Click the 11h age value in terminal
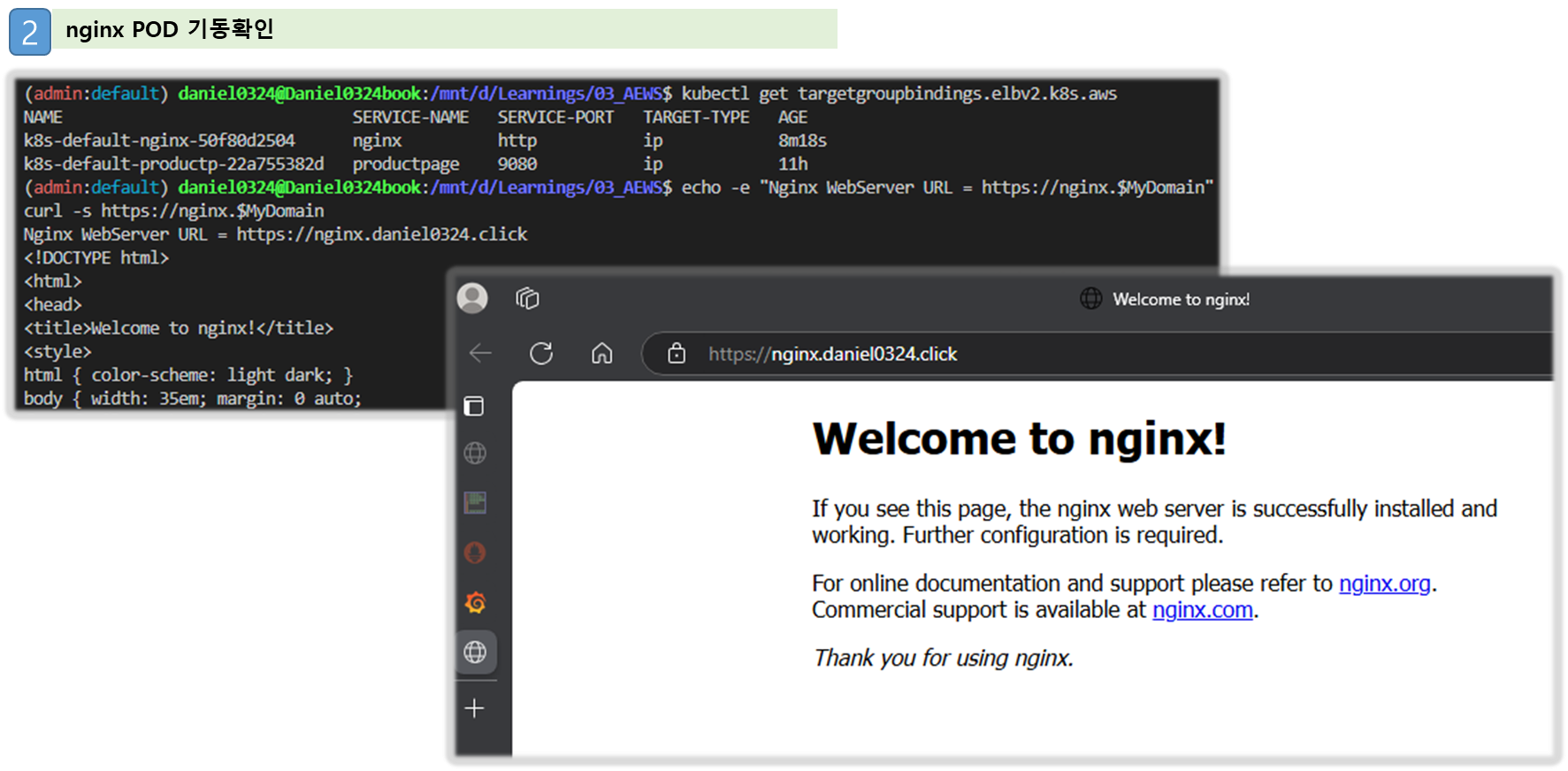Screen dimensions: 1568x771 (x=792, y=164)
